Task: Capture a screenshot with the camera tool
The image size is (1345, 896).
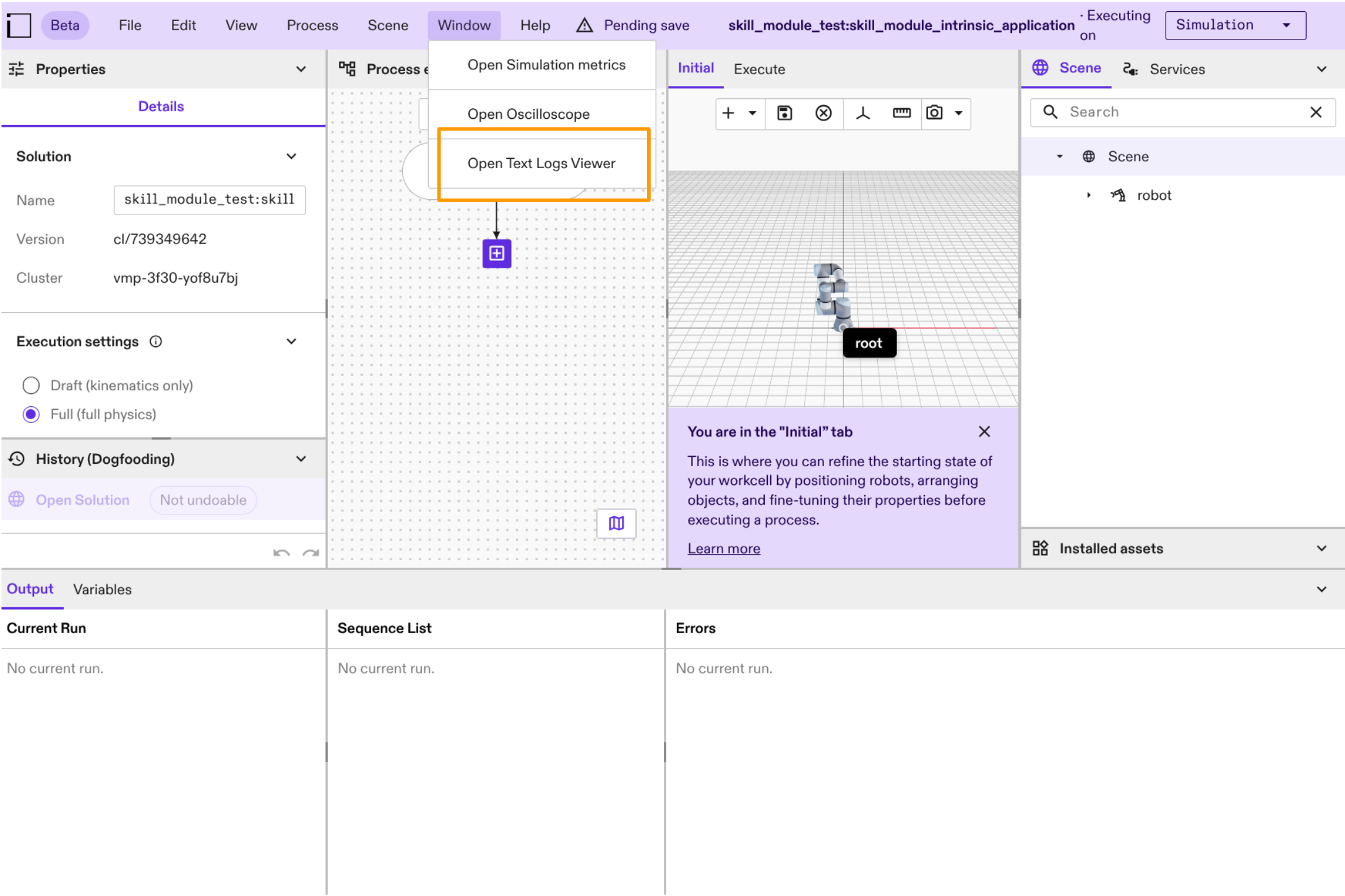Action: coord(934,114)
